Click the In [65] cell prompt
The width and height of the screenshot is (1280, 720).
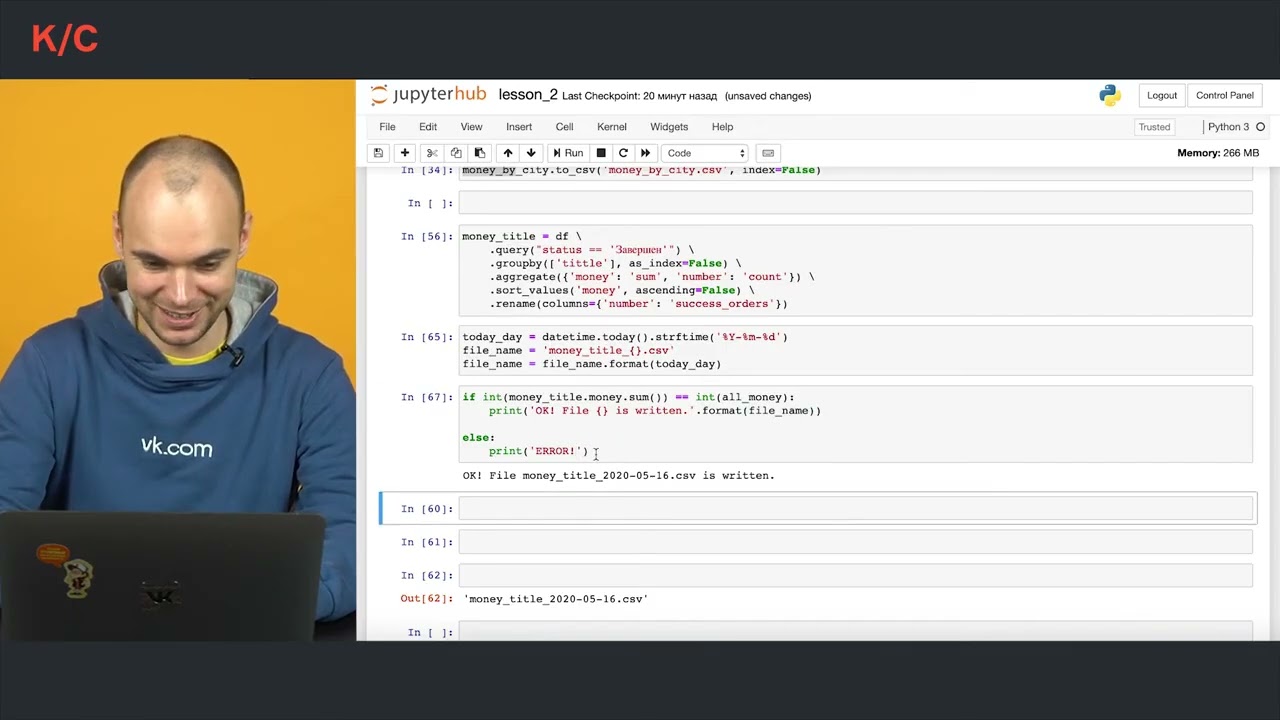427,337
